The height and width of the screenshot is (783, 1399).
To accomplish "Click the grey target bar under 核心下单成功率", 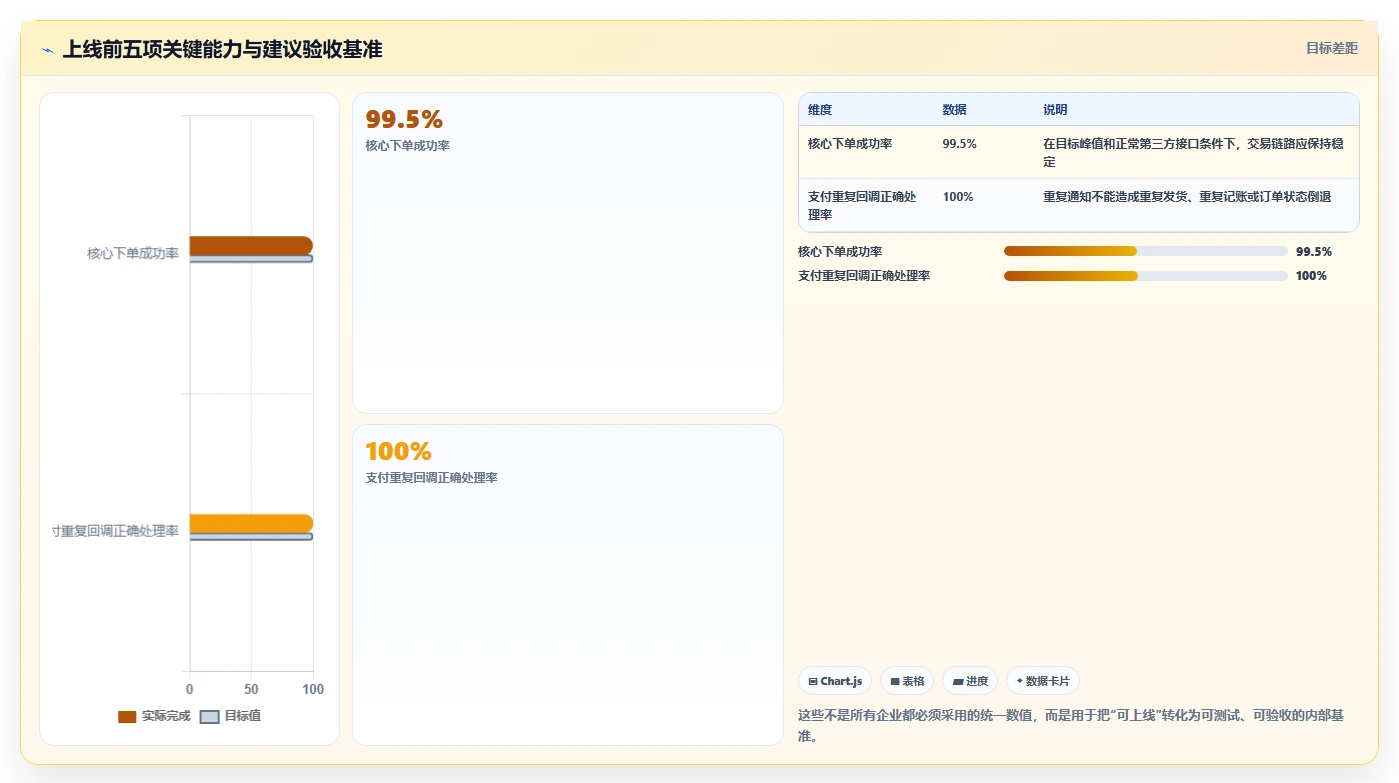I will pos(251,259).
